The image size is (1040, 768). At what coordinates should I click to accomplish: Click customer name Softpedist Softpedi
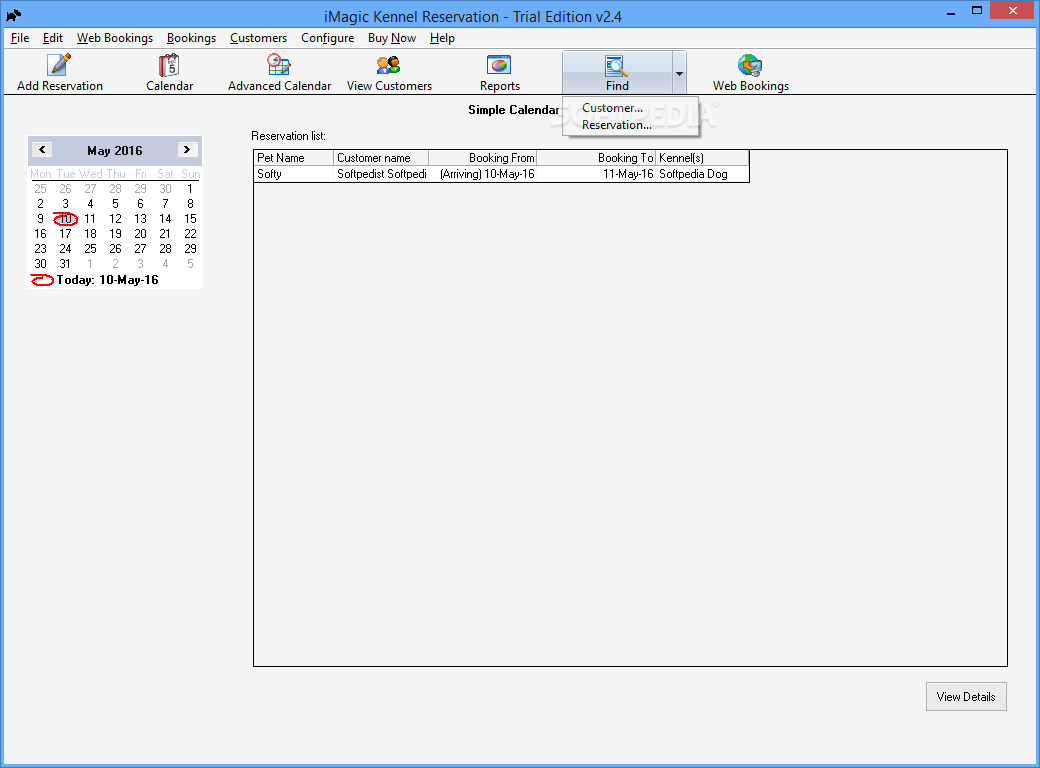(381, 174)
